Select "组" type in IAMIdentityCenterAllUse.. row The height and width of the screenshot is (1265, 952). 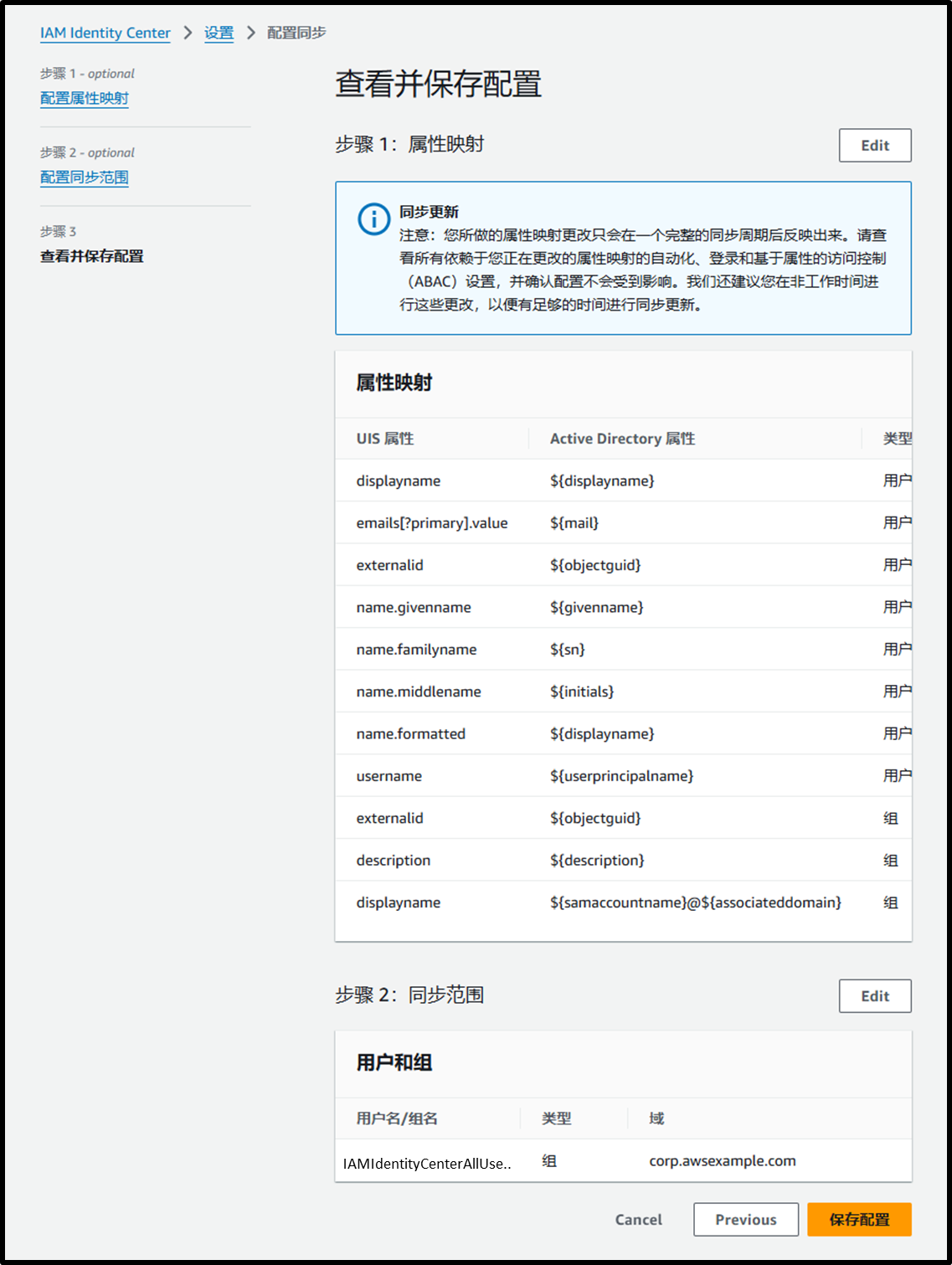tap(549, 1161)
